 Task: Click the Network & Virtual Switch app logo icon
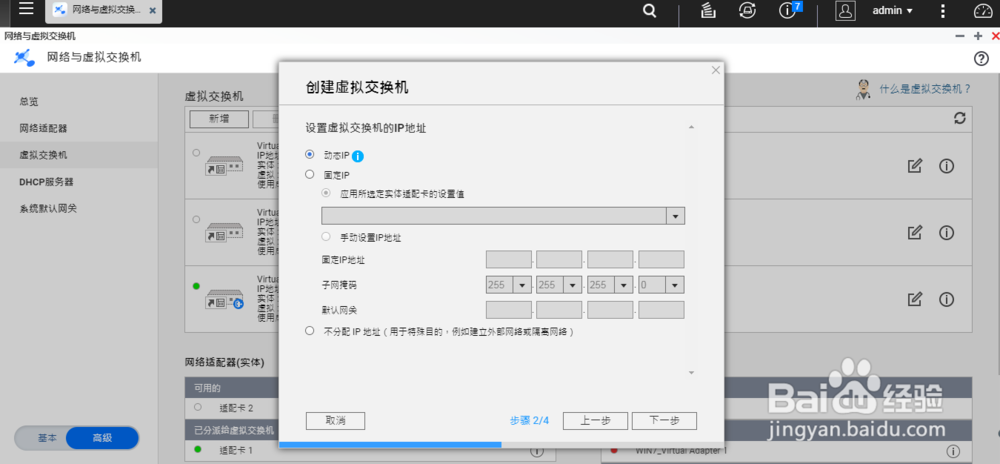24,58
